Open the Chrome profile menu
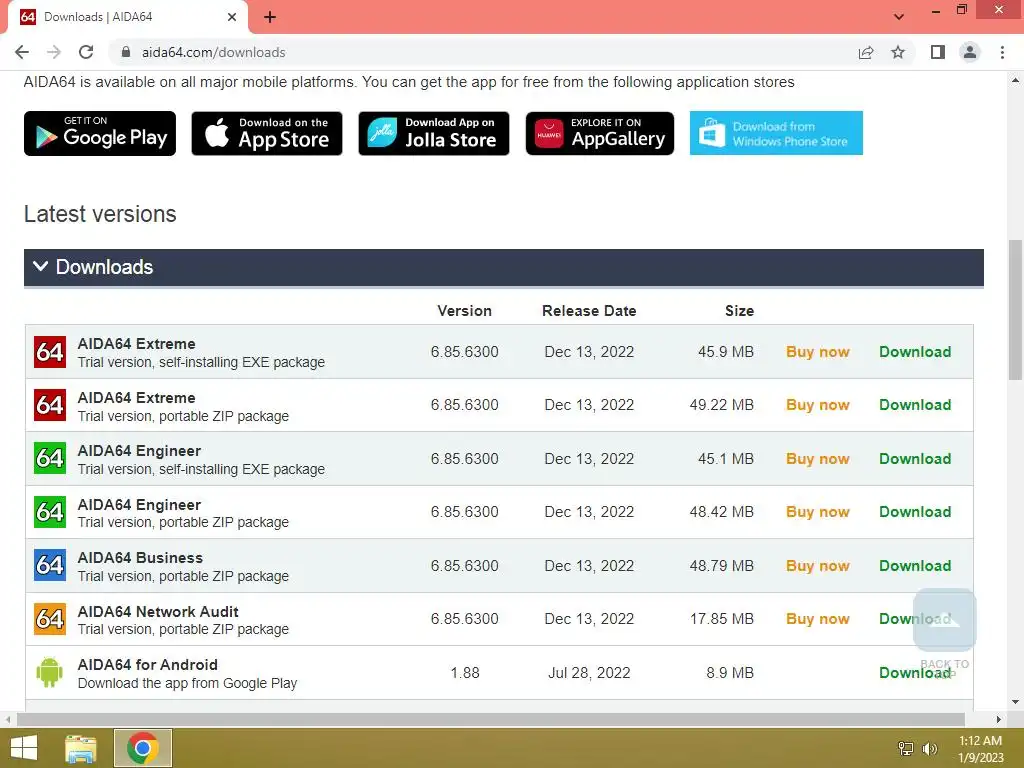Screen dimensions: 1024x768 coord(970,52)
